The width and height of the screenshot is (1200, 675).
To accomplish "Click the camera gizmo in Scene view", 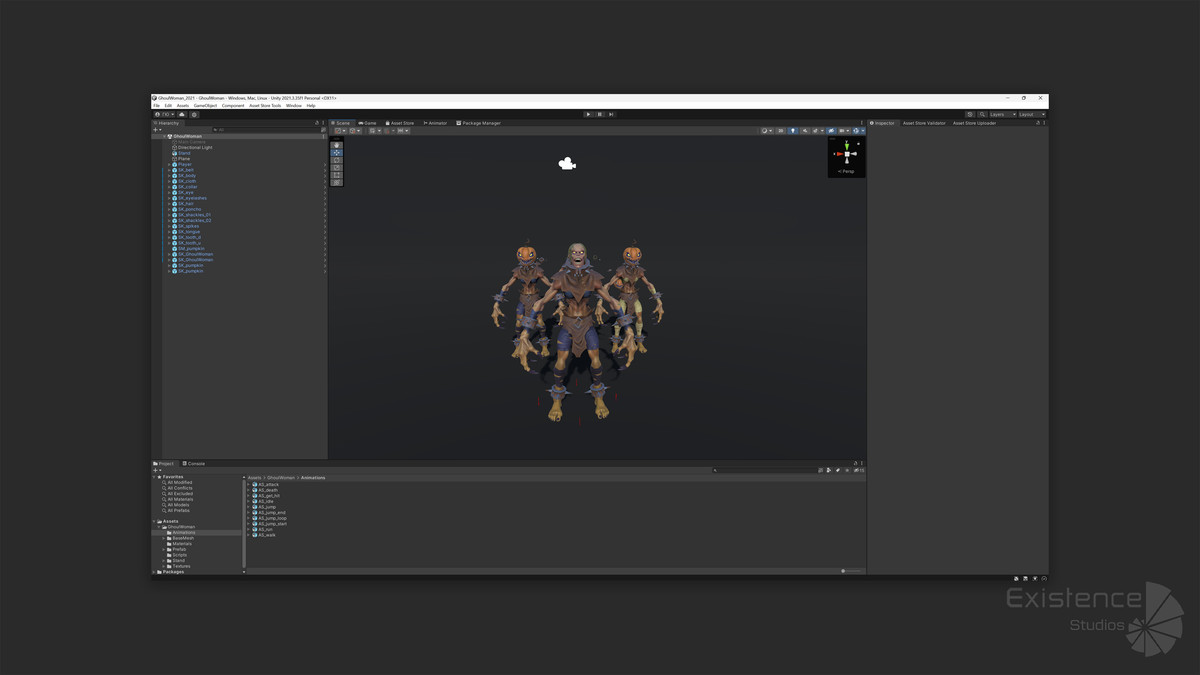I will [567, 164].
